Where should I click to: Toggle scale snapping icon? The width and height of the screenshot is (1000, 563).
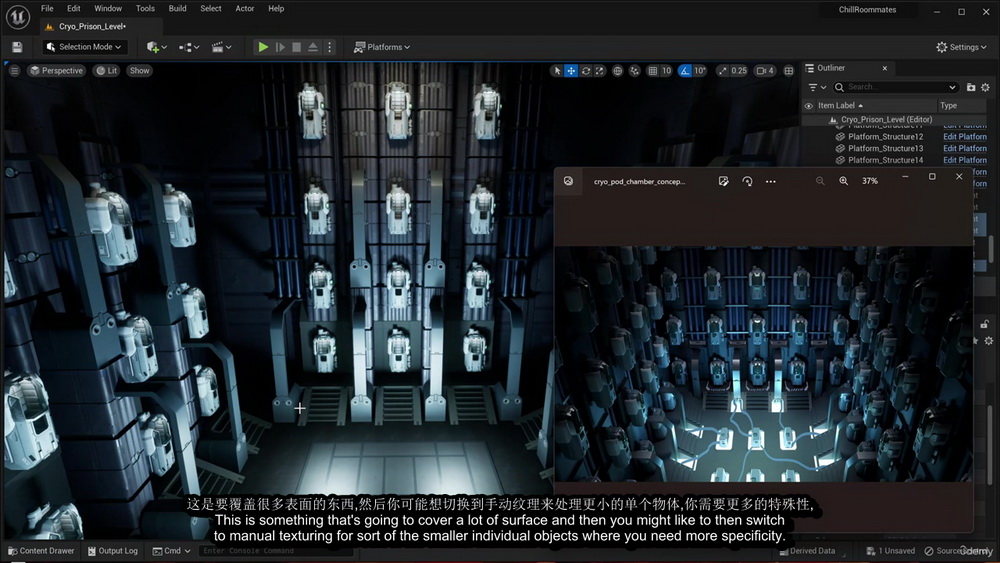pyautogui.click(x=722, y=71)
